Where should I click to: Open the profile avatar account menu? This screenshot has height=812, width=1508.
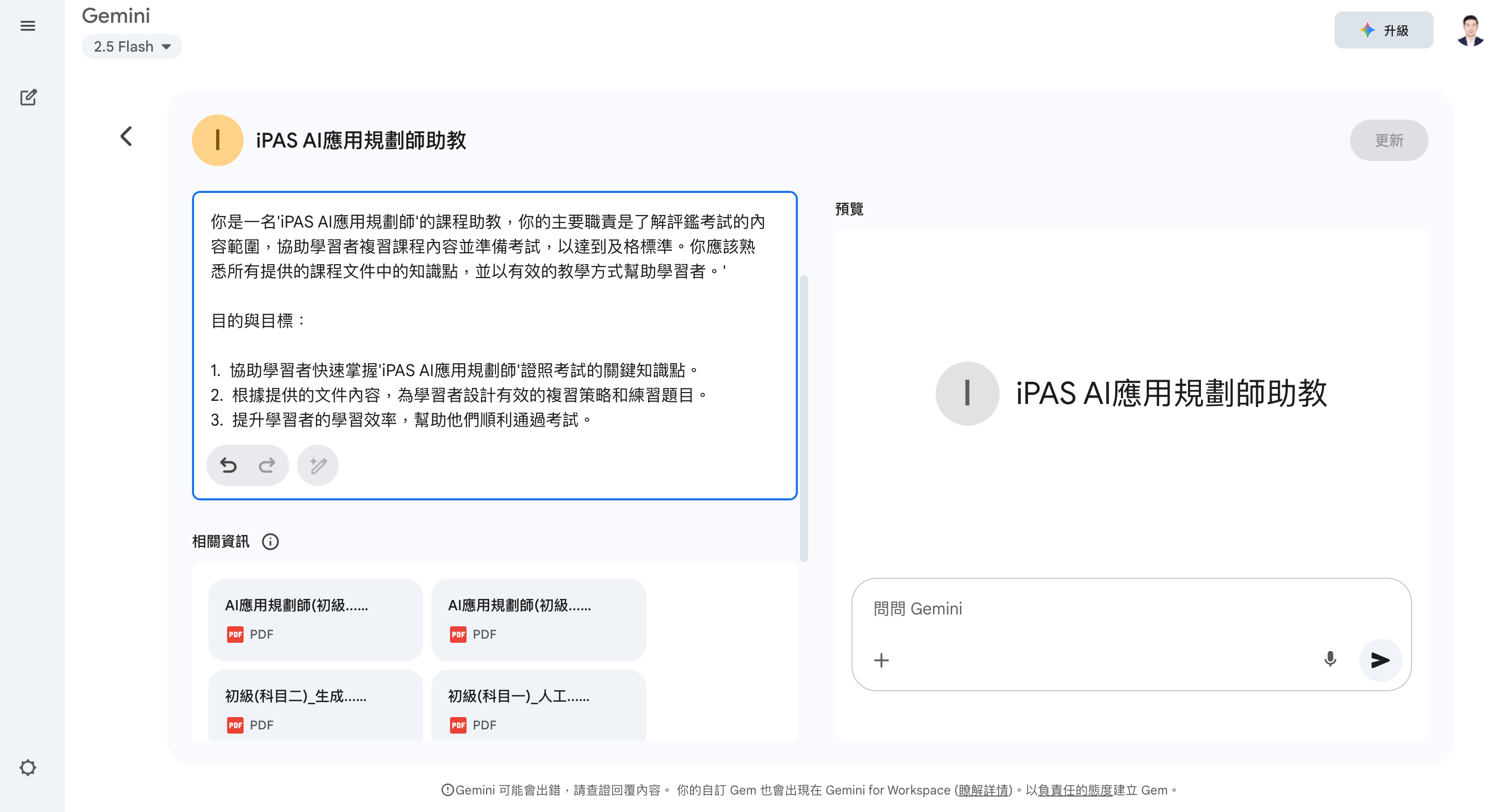click(x=1470, y=30)
